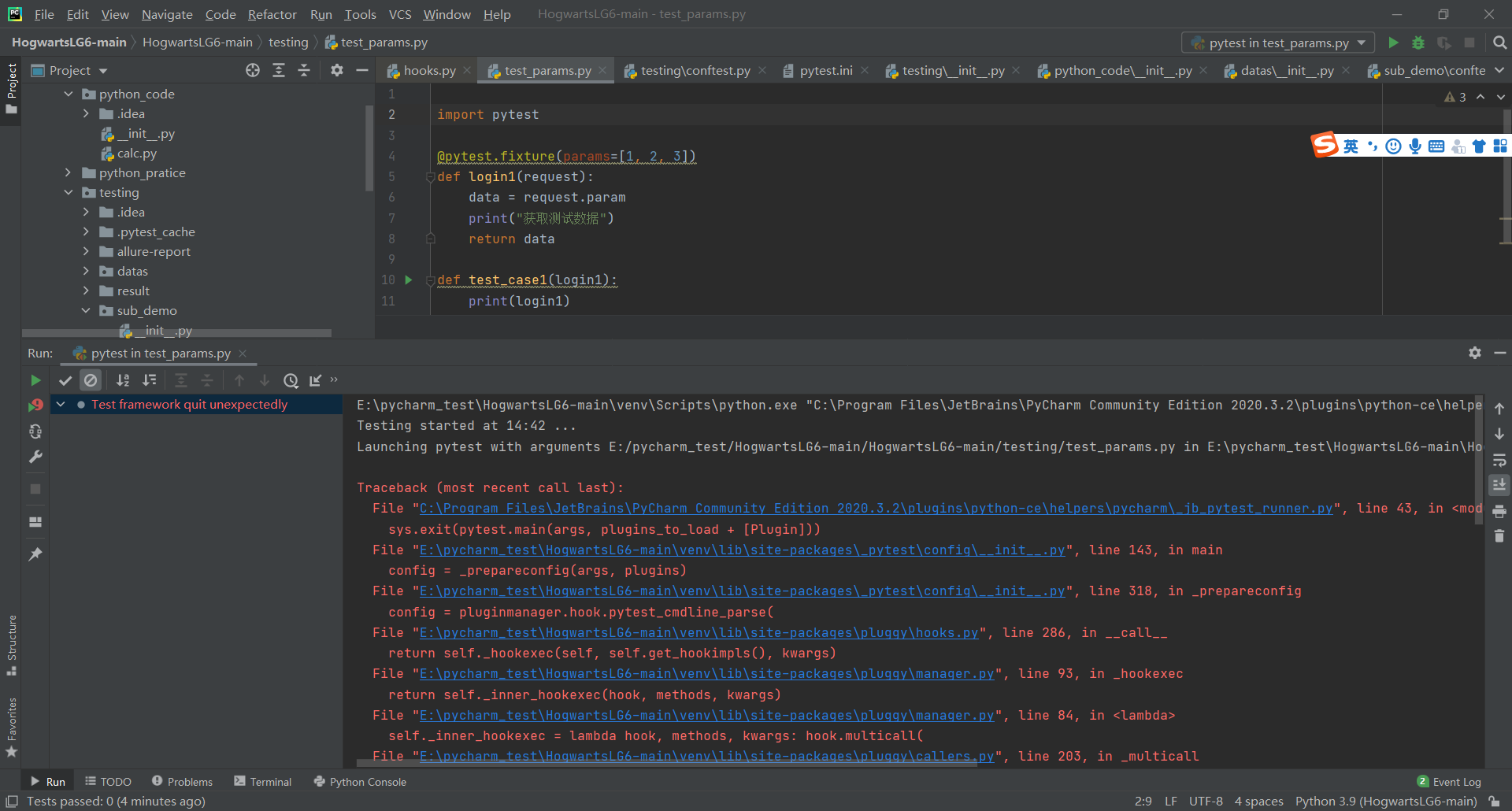Rerun failed tests in Run panel
The height and width of the screenshot is (811, 1512).
click(35, 405)
